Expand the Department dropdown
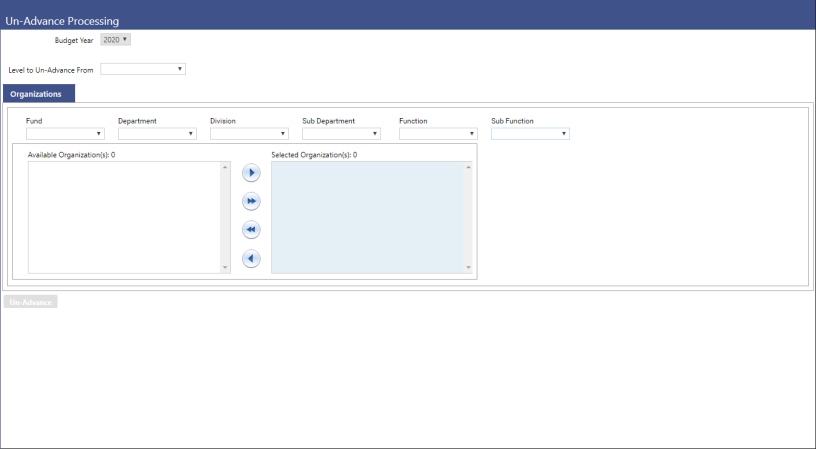 point(157,133)
